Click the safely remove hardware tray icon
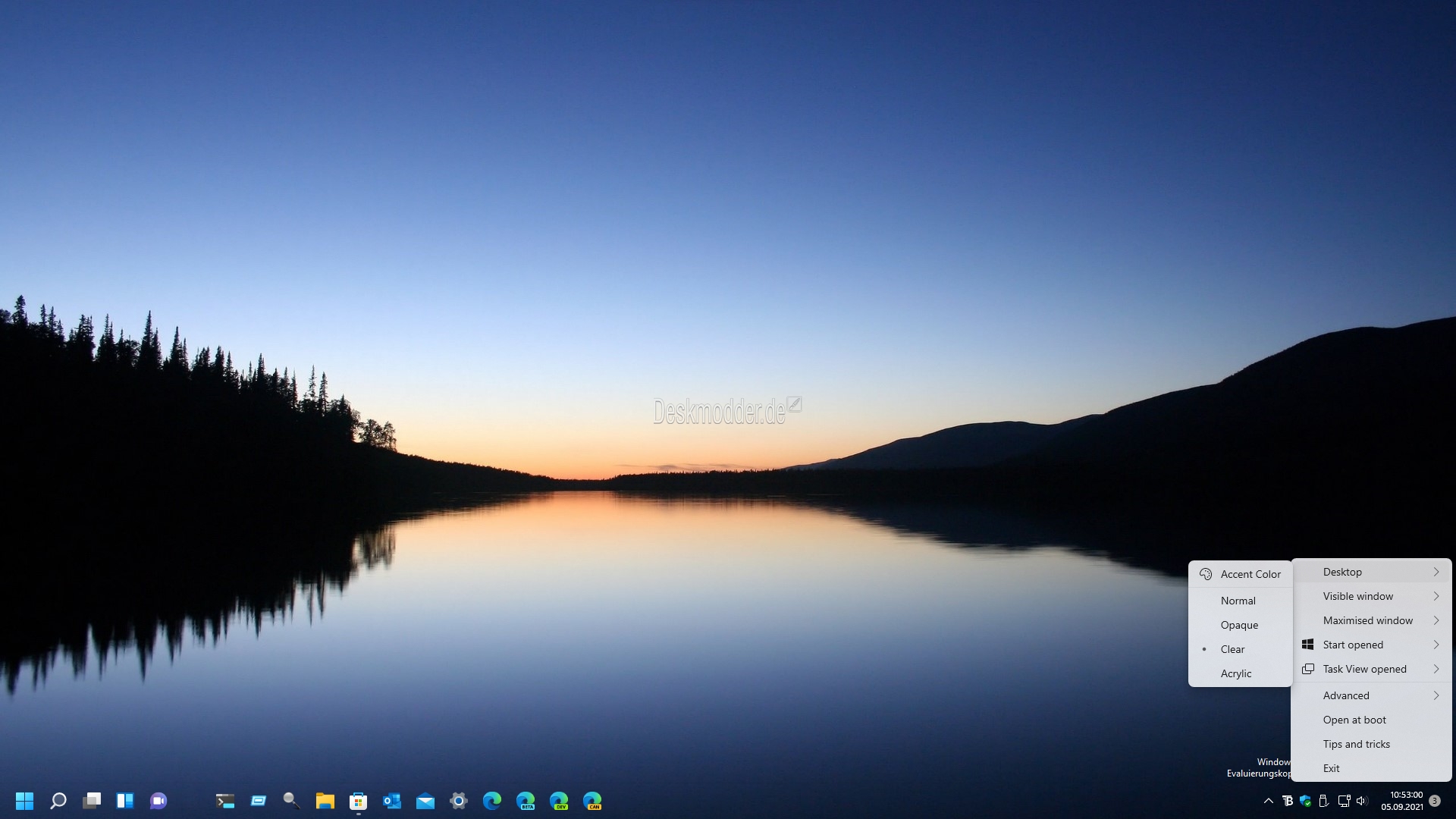 [1324, 801]
